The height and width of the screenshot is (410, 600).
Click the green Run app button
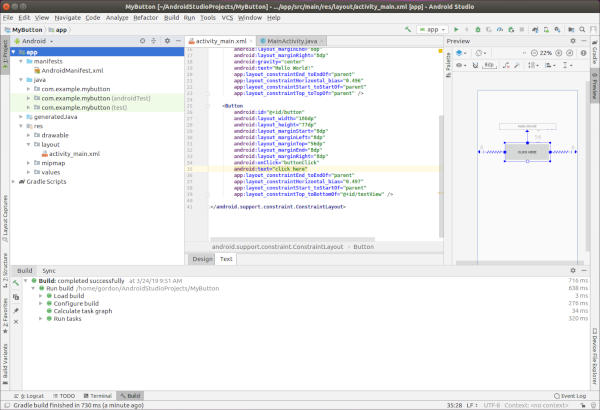click(x=455, y=29)
